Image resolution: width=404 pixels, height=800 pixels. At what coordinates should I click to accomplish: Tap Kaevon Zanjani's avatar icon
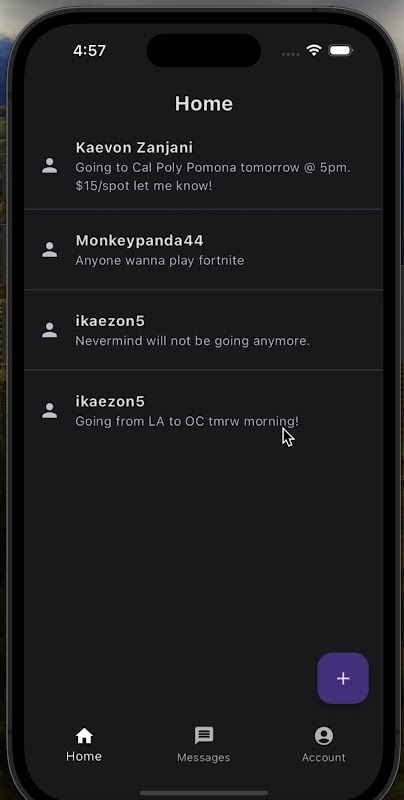point(49,166)
